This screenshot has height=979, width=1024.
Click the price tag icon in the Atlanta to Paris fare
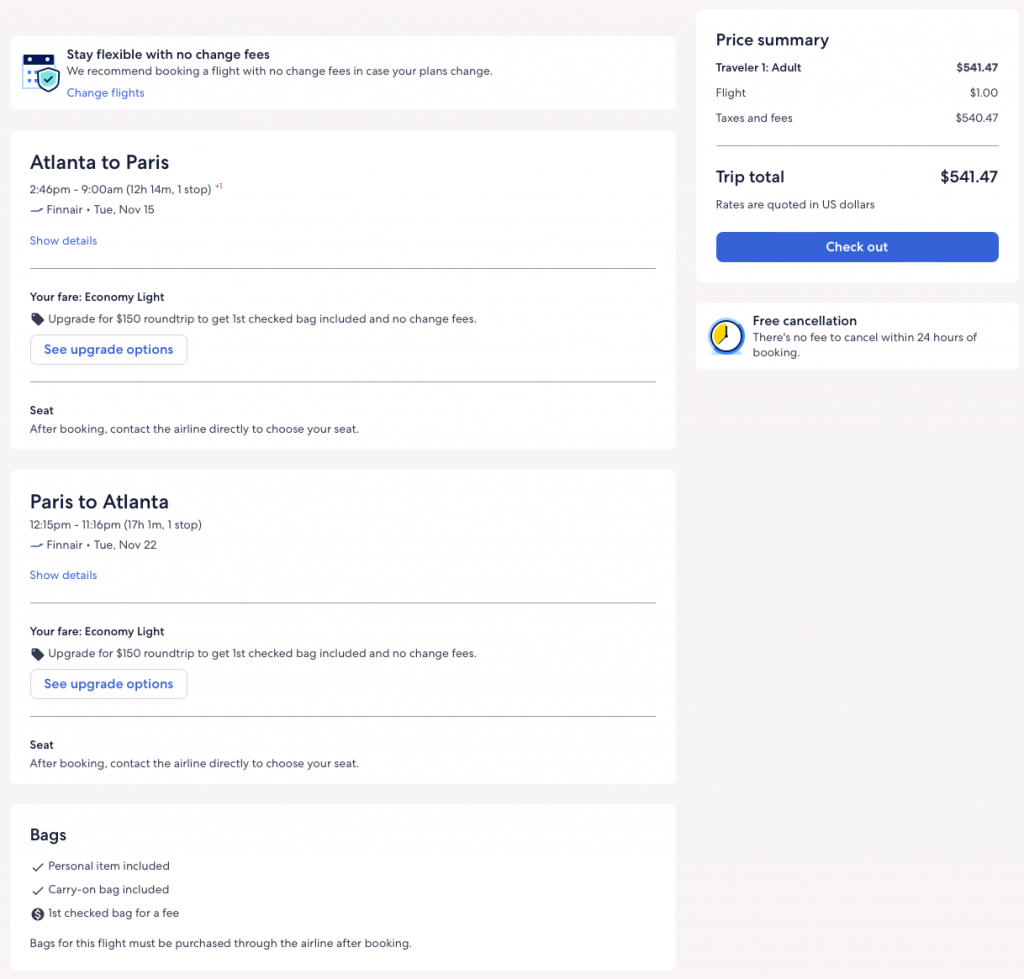37,319
